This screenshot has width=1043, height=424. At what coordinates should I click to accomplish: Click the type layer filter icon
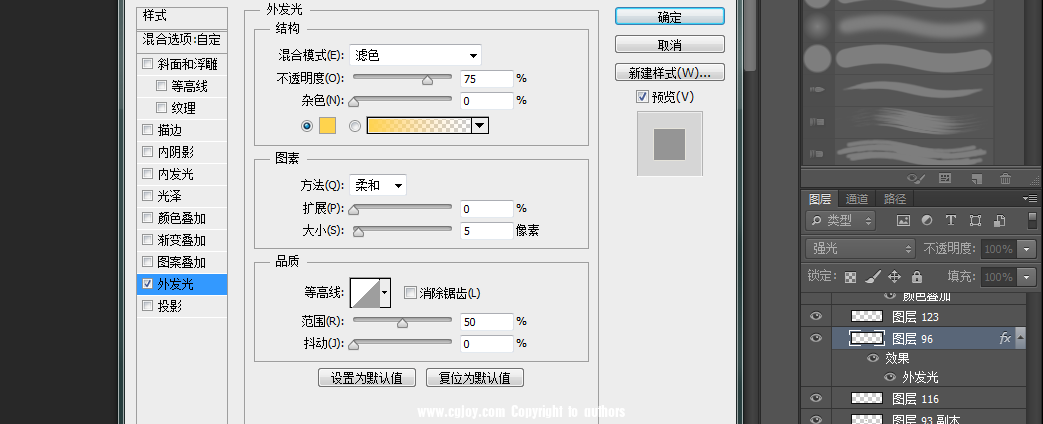point(950,220)
